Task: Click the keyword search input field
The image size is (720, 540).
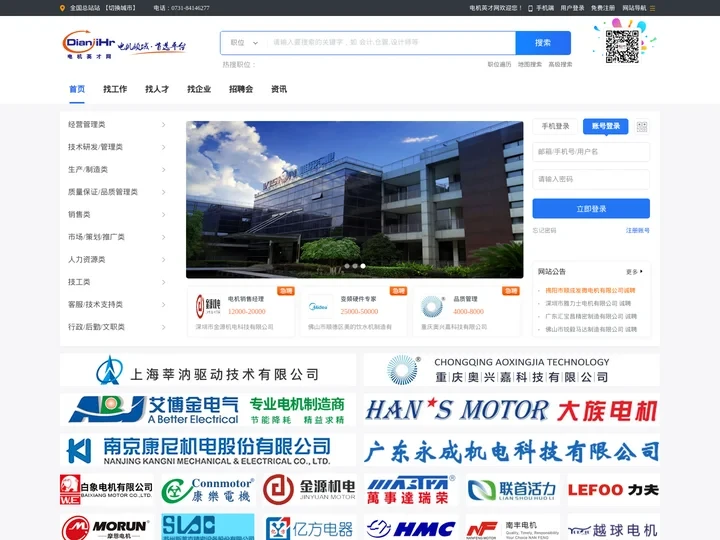Action: point(391,43)
